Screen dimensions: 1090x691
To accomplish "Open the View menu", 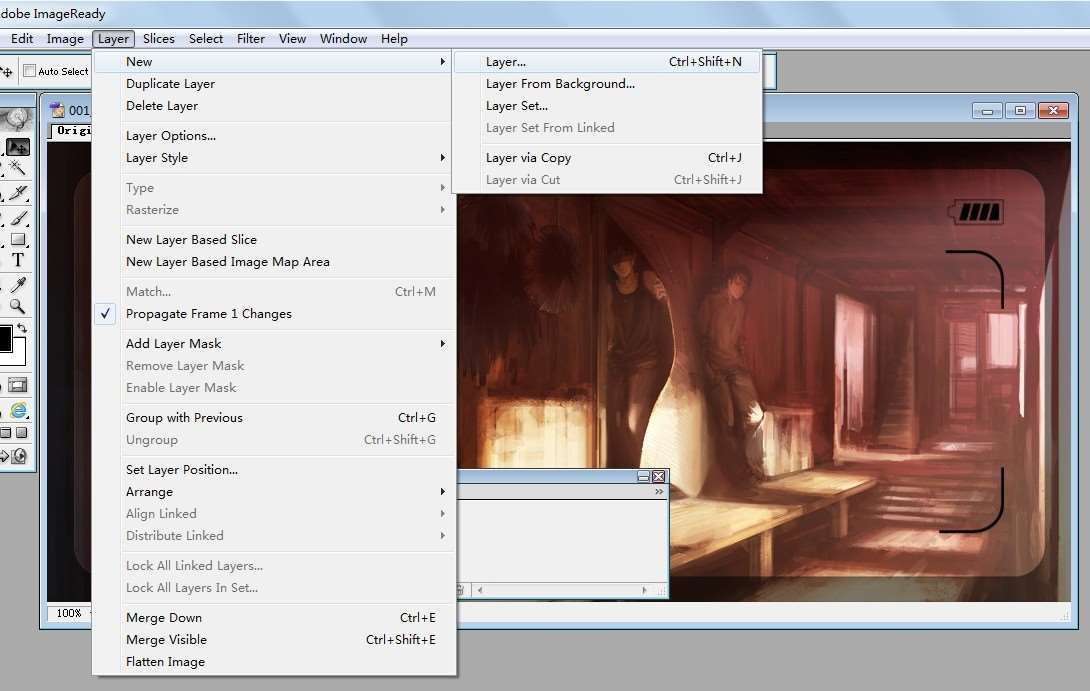I will (292, 39).
